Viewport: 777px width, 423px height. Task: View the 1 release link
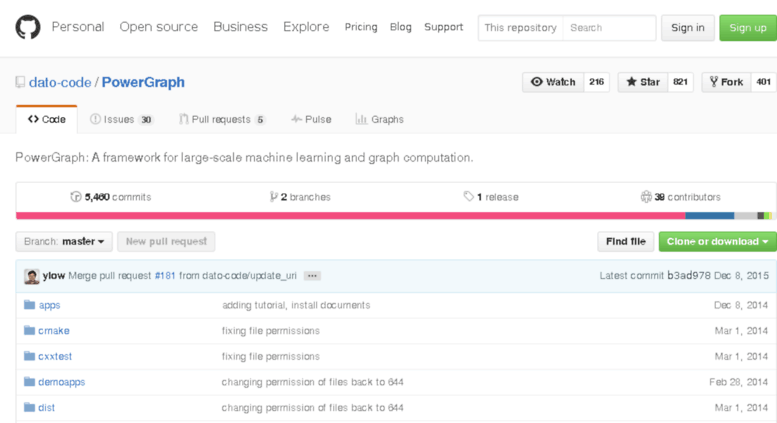click(x=491, y=197)
